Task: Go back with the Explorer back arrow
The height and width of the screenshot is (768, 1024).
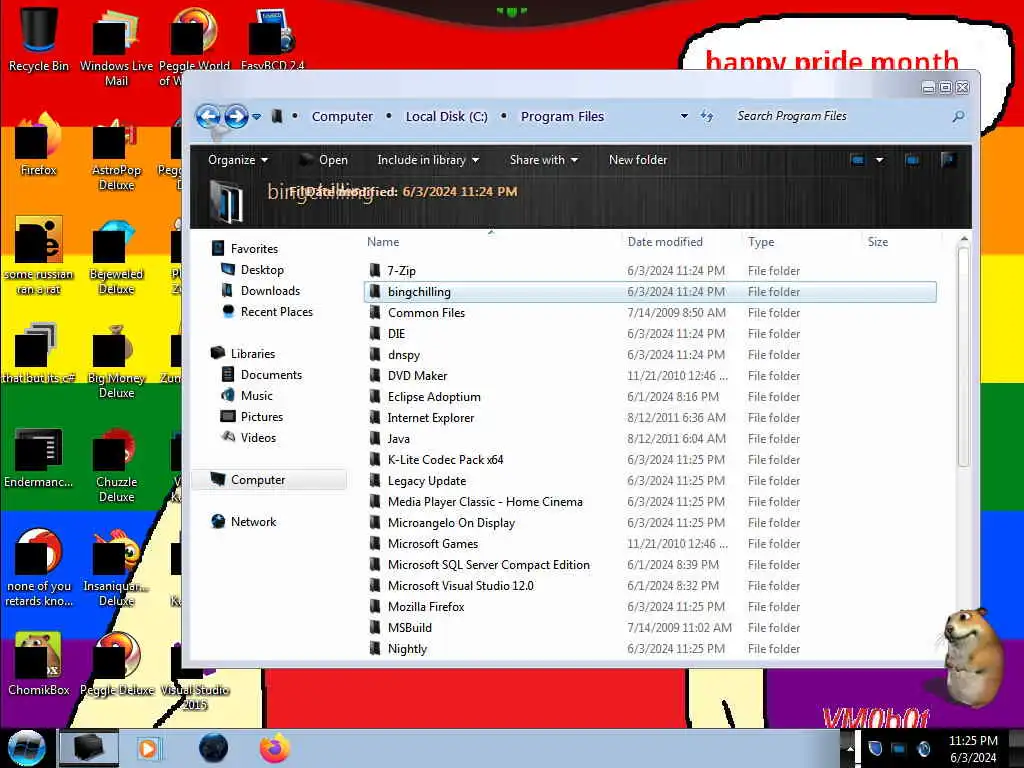Action: (208, 116)
